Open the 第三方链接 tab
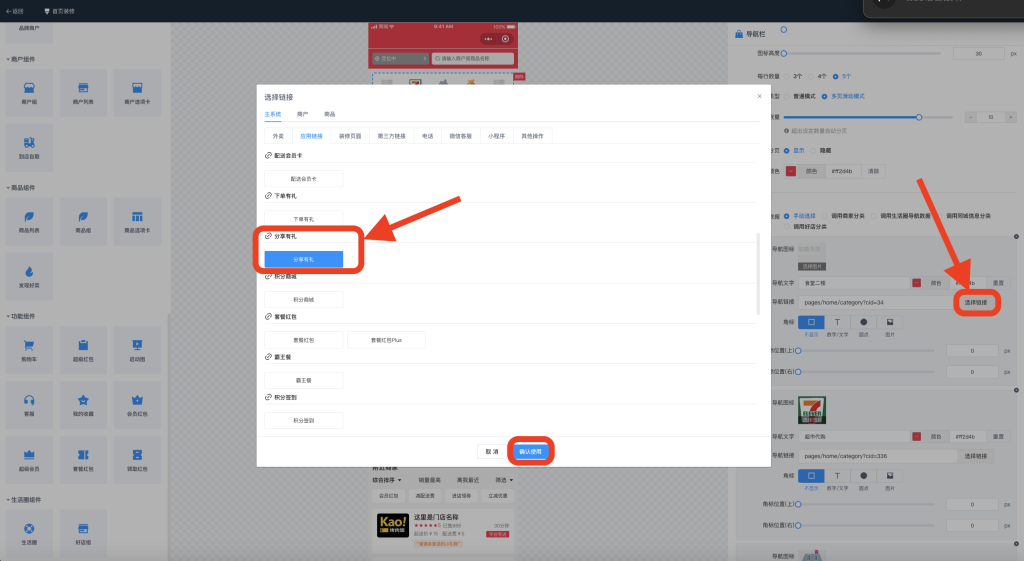The height and width of the screenshot is (561, 1024). [x=391, y=135]
